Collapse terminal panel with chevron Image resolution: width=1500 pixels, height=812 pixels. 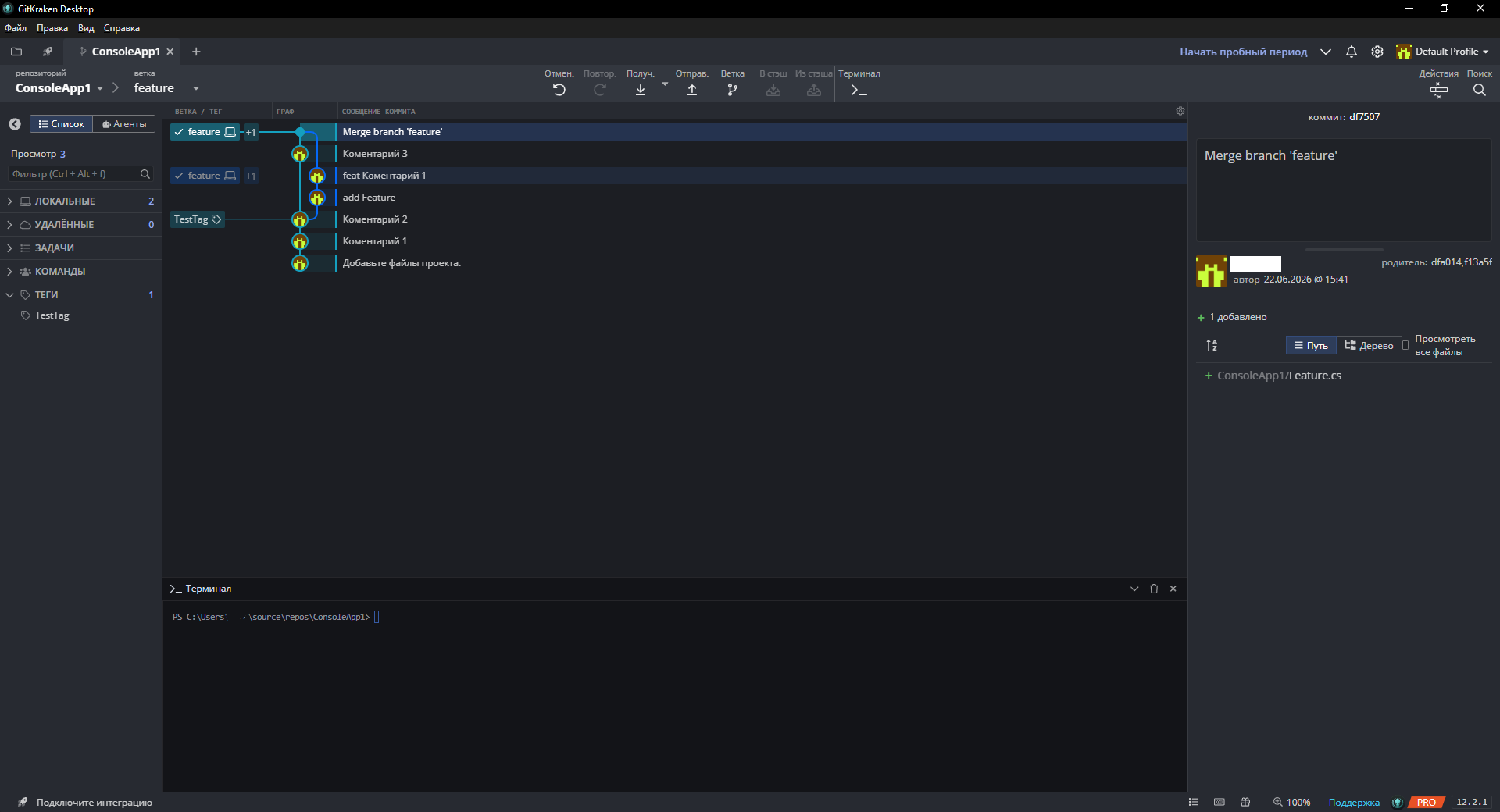(1134, 589)
